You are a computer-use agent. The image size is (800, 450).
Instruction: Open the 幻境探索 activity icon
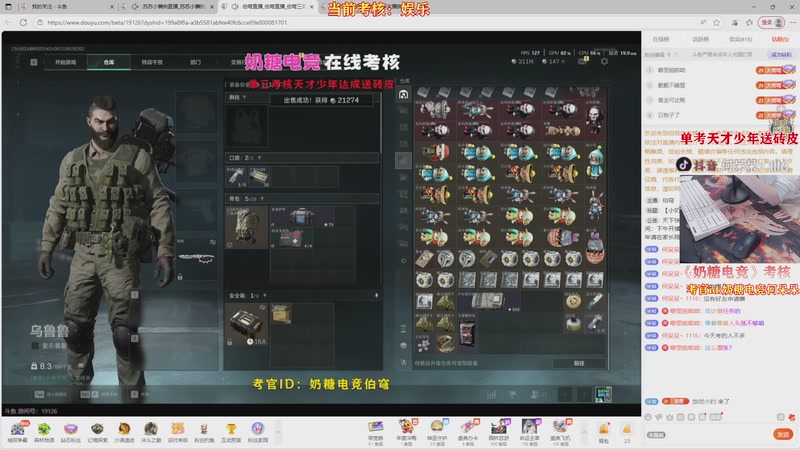point(97,432)
